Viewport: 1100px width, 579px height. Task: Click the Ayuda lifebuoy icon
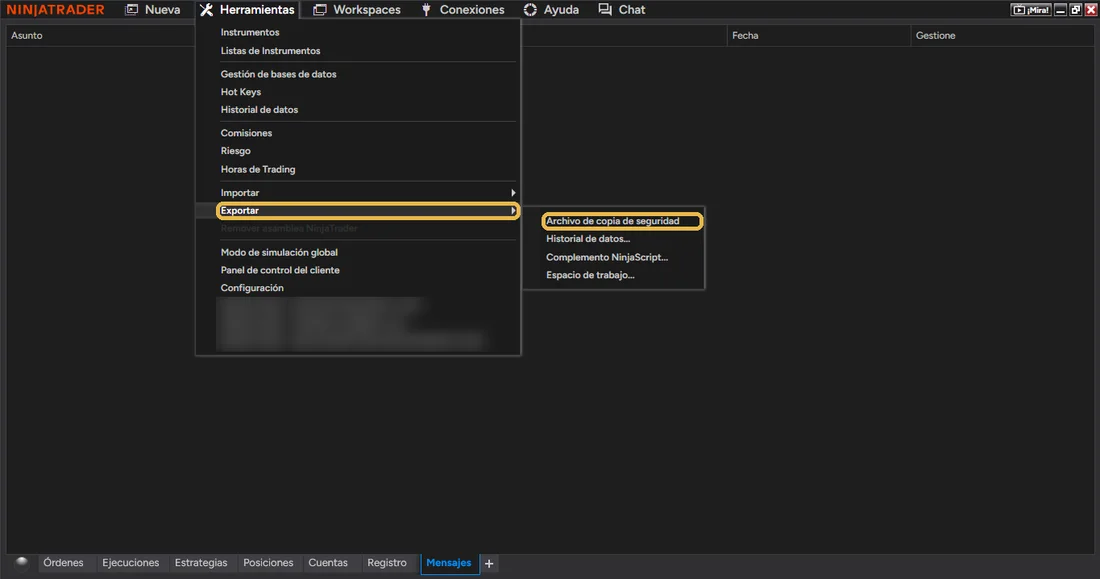[x=530, y=10]
